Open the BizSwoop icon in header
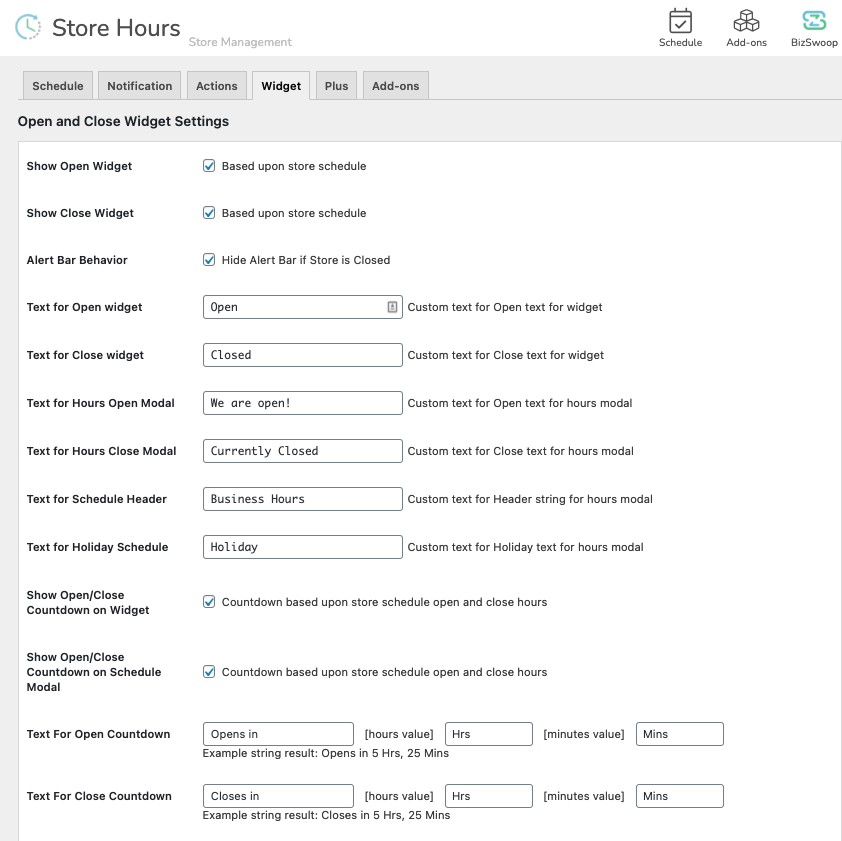The image size is (842, 841). pyautogui.click(x=814, y=21)
